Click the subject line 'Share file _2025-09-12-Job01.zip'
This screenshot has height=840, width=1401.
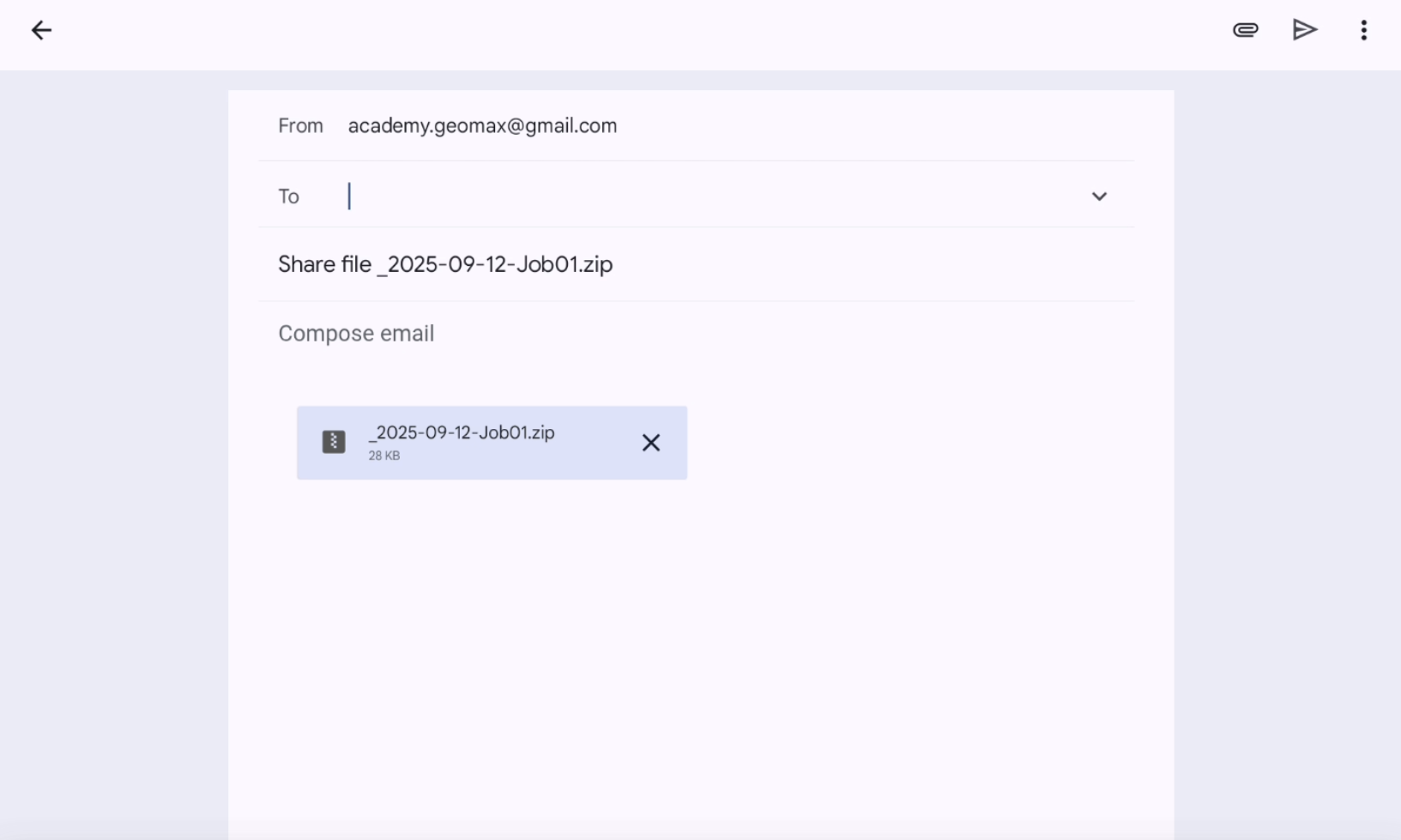[445, 264]
